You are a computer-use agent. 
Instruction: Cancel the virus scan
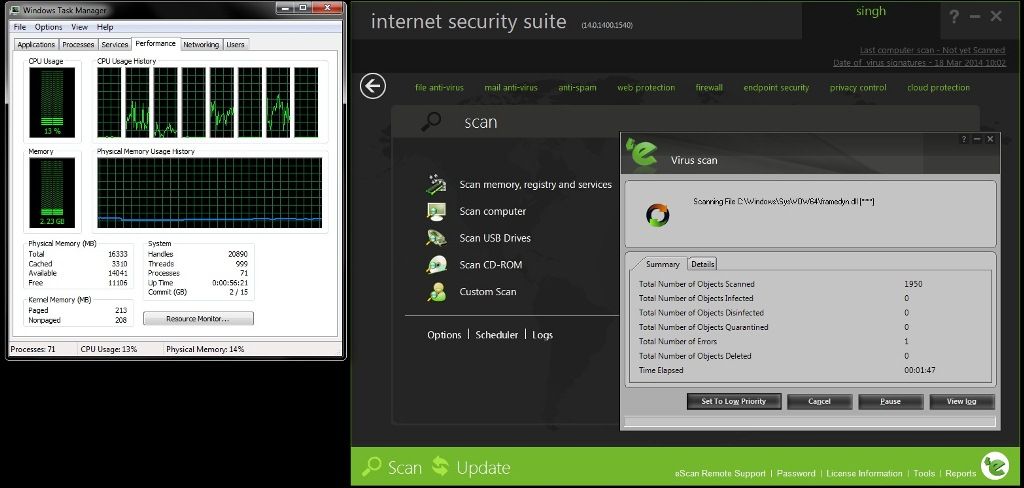(819, 401)
